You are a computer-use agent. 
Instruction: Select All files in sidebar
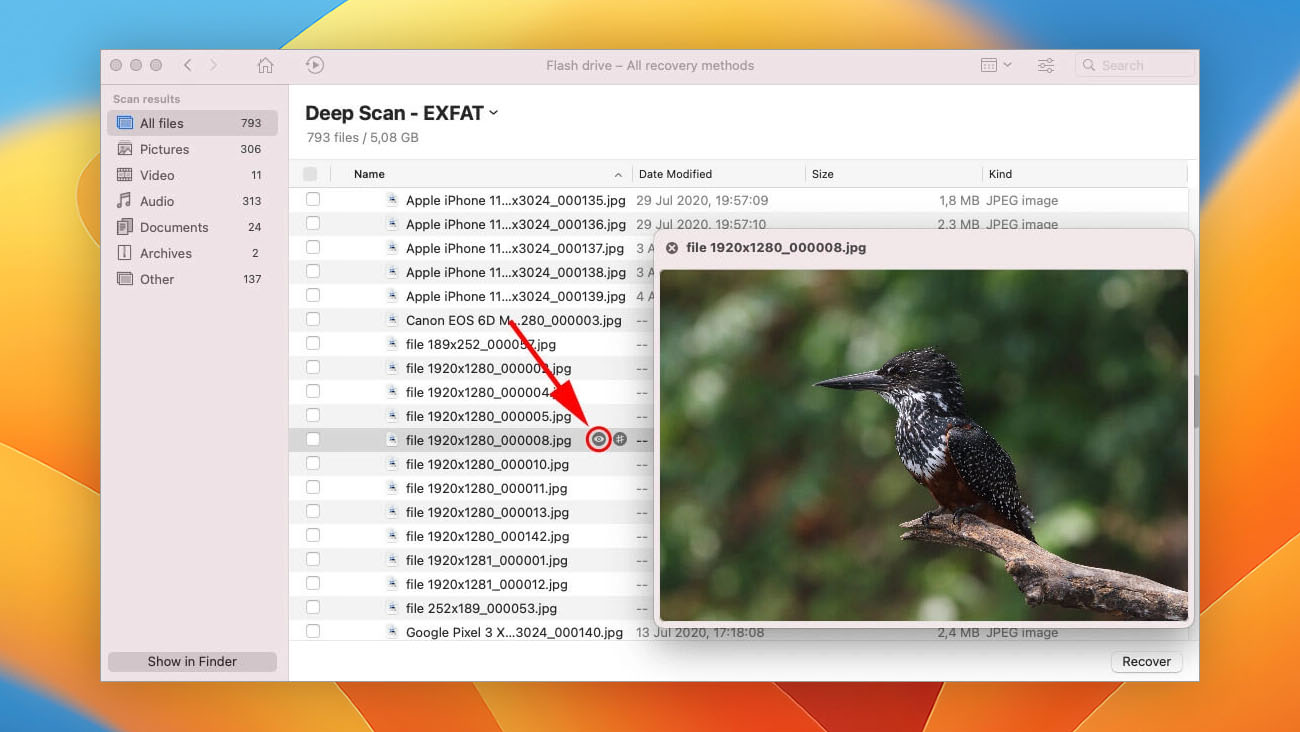(192, 123)
